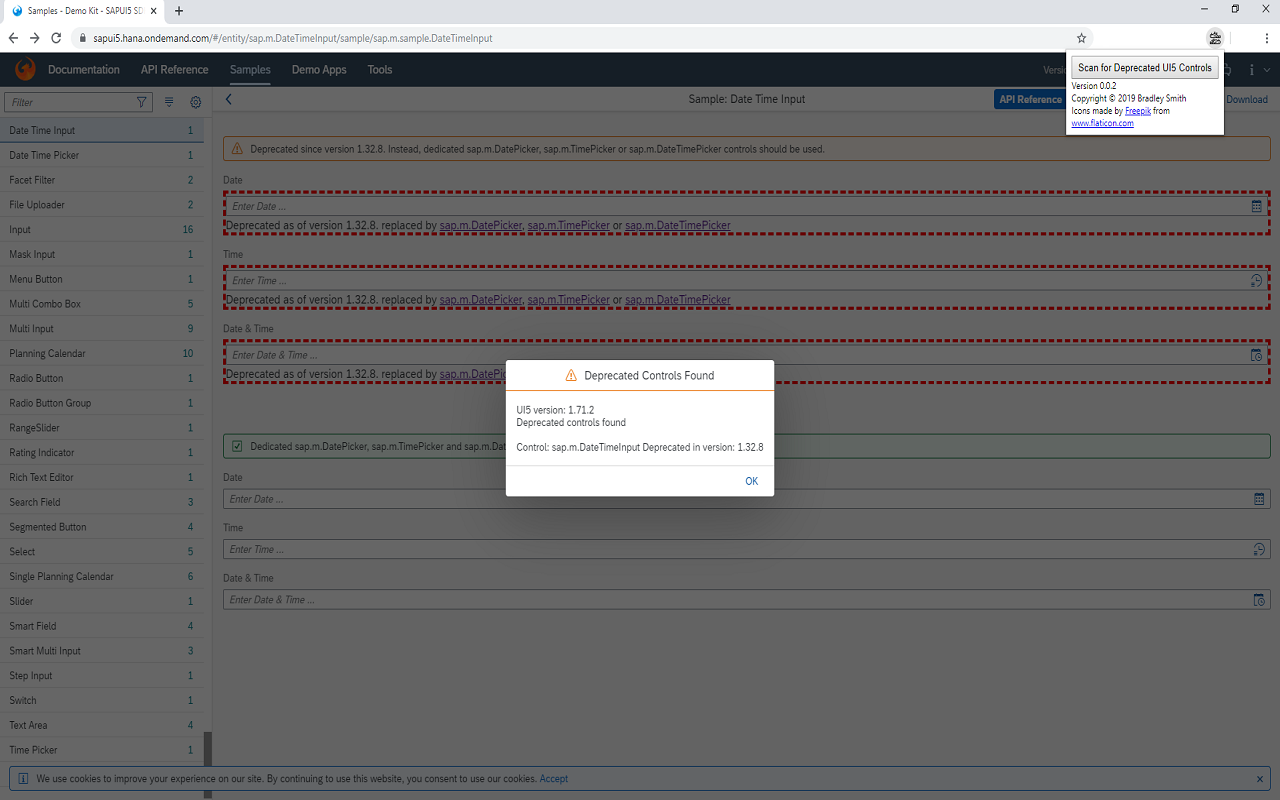Screen dimensions: 1280x800
Task: Open the Date & Time picker icon
Action: pos(1256,355)
